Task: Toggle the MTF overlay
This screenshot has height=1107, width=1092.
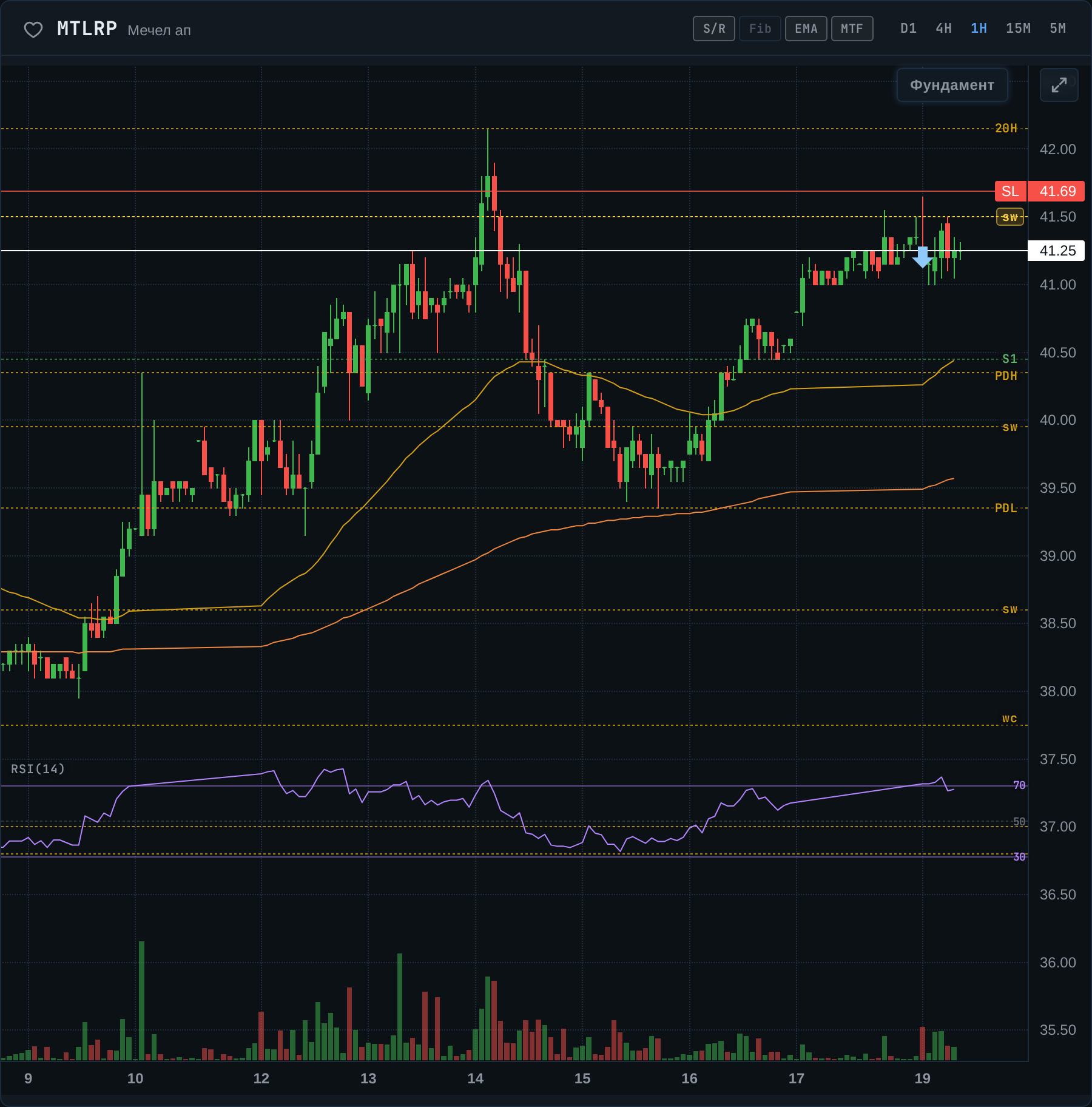Action: (852, 29)
